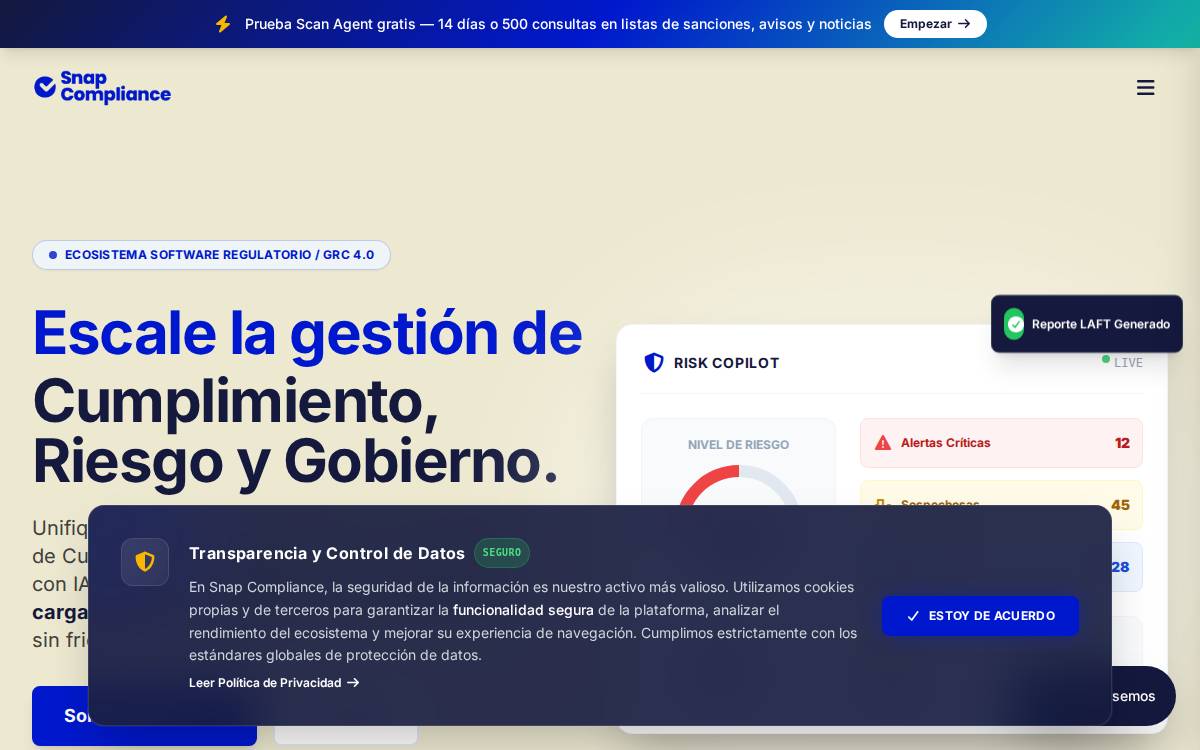
Task: Click the shield icon in cookie banner
Action: 145,562
